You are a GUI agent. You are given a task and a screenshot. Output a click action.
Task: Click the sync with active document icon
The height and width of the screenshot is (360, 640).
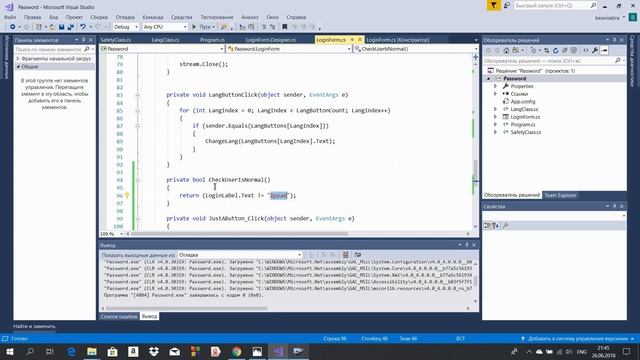(x=546, y=51)
